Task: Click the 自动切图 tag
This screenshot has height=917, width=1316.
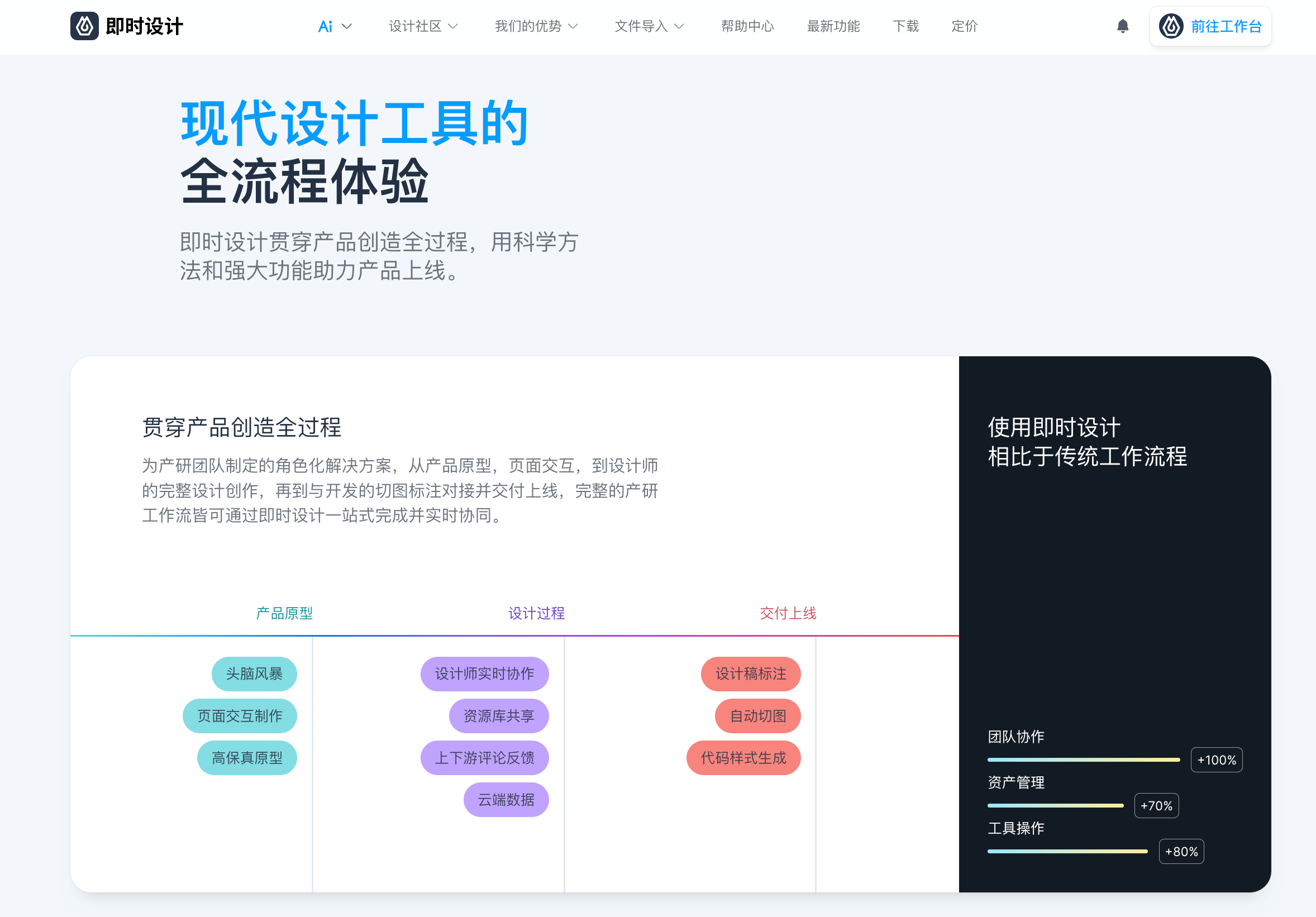Action: (758, 716)
